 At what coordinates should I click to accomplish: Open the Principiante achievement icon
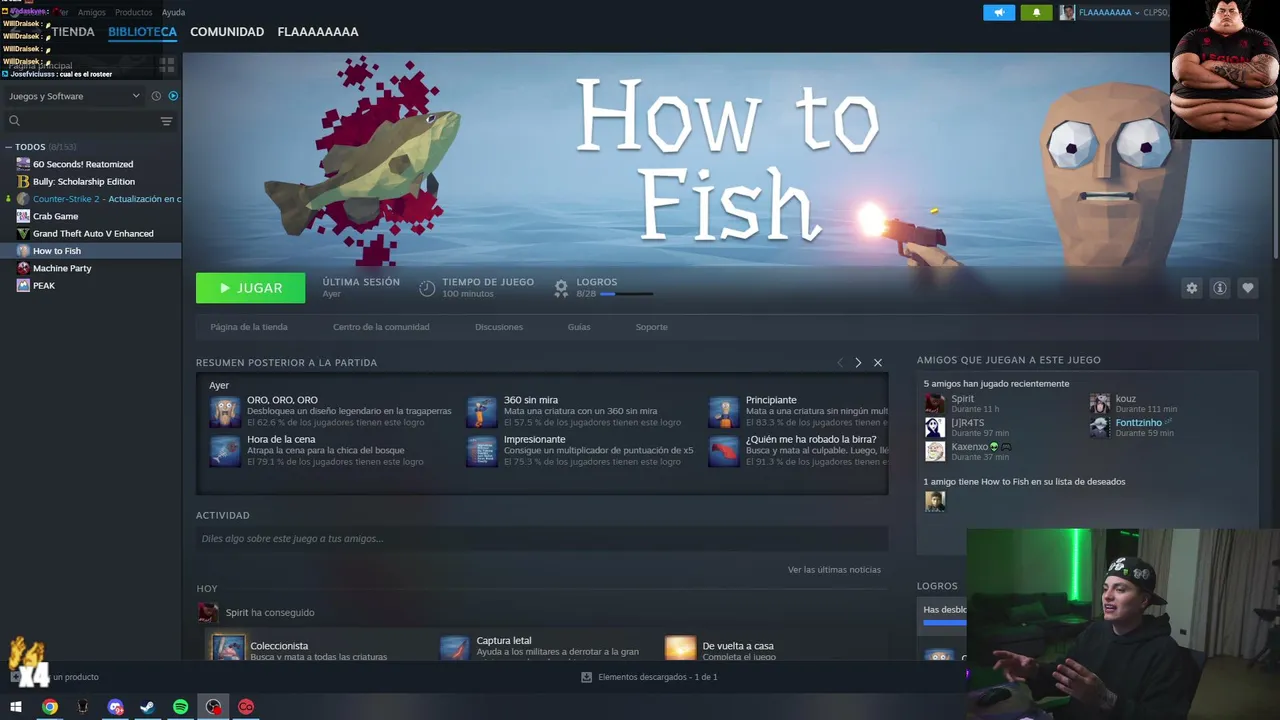[724, 412]
